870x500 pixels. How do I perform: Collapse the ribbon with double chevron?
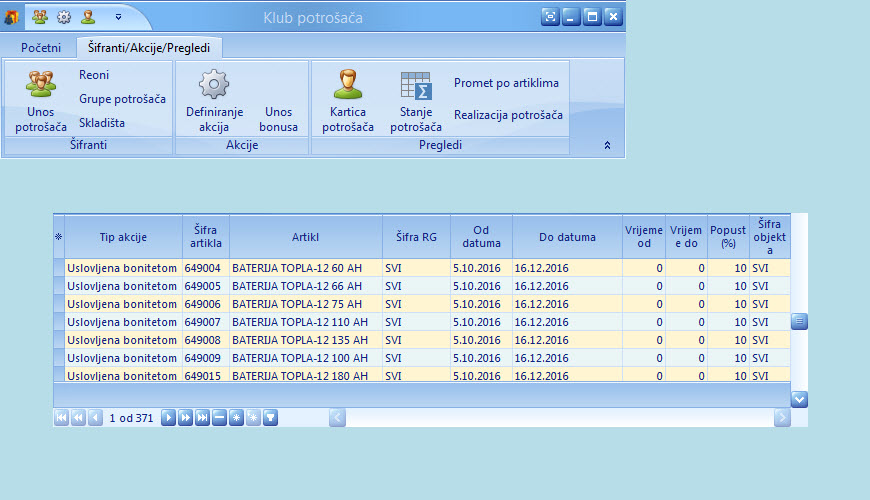607,145
